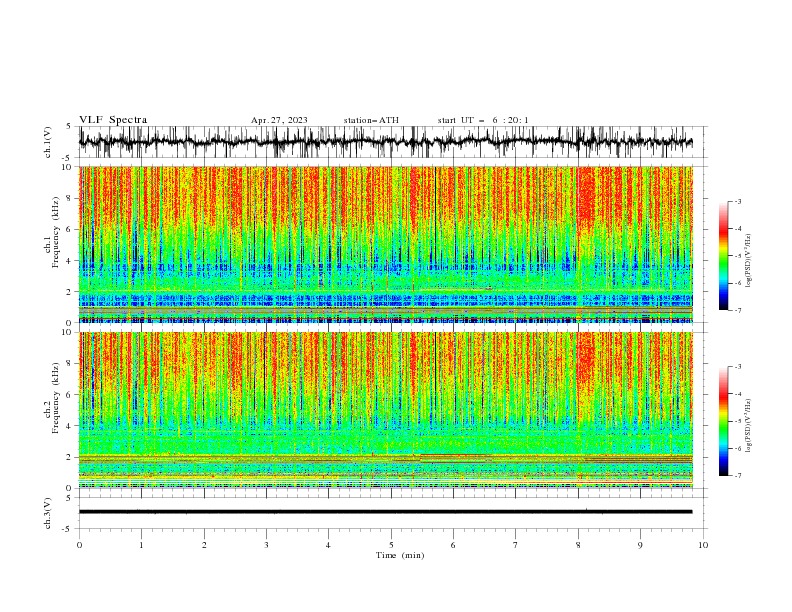Click the 'station=ATH' label

[x=371, y=120]
